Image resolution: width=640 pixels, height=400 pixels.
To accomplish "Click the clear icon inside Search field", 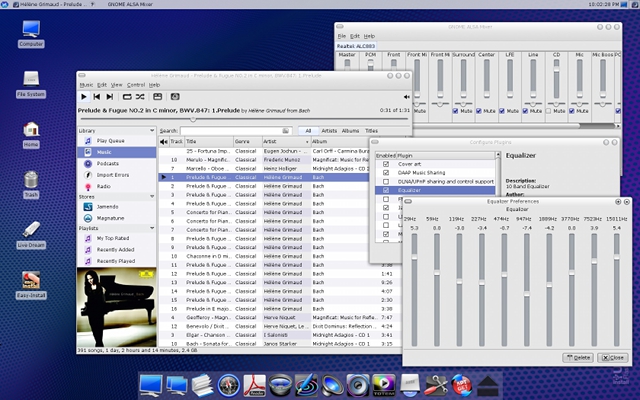I will coord(286,131).
